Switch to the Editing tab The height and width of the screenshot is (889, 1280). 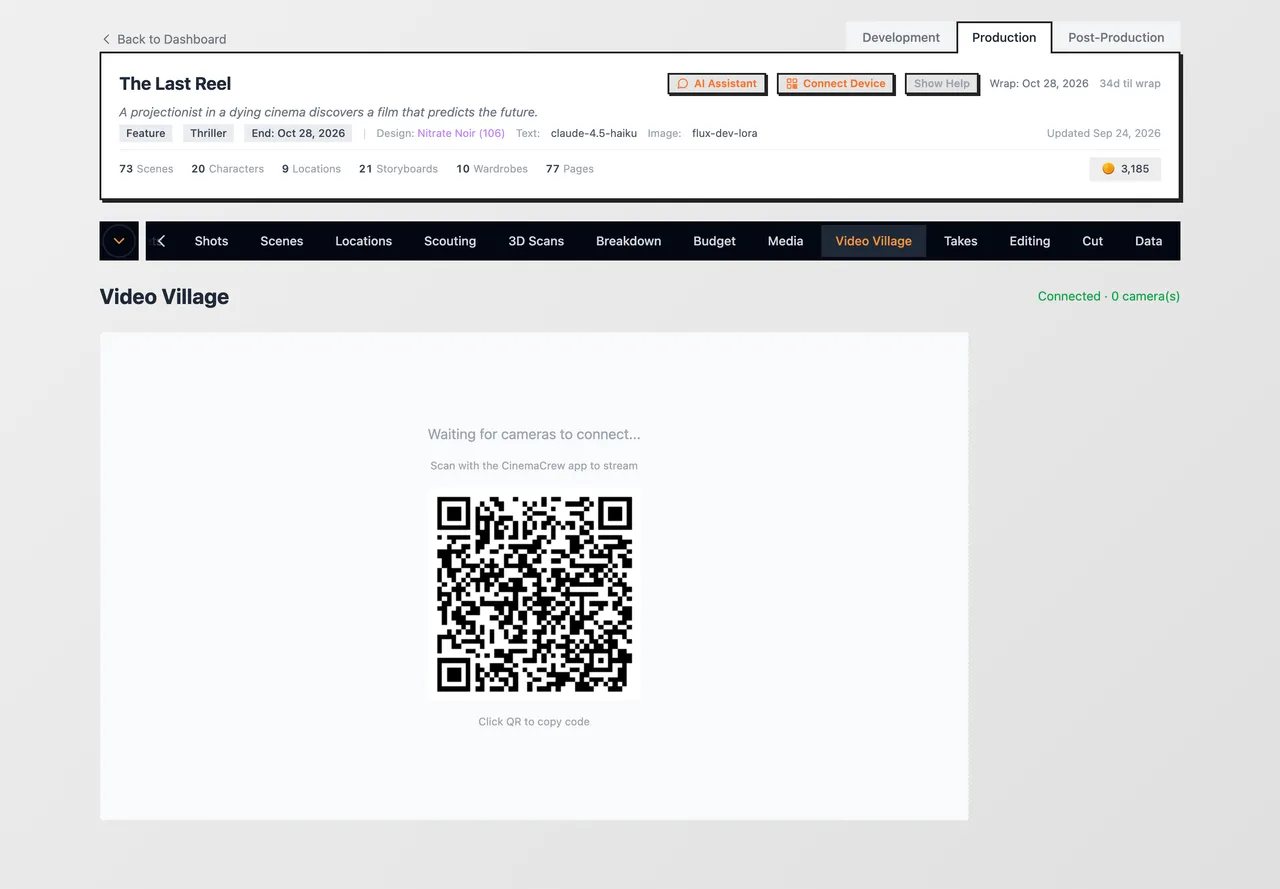point(1030,241)
